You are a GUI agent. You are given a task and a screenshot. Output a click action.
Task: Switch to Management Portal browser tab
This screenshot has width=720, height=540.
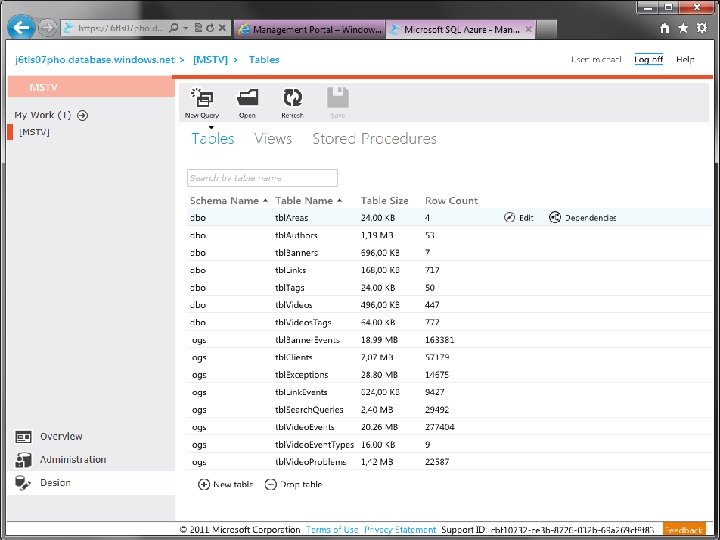click(x=310, y=29)
